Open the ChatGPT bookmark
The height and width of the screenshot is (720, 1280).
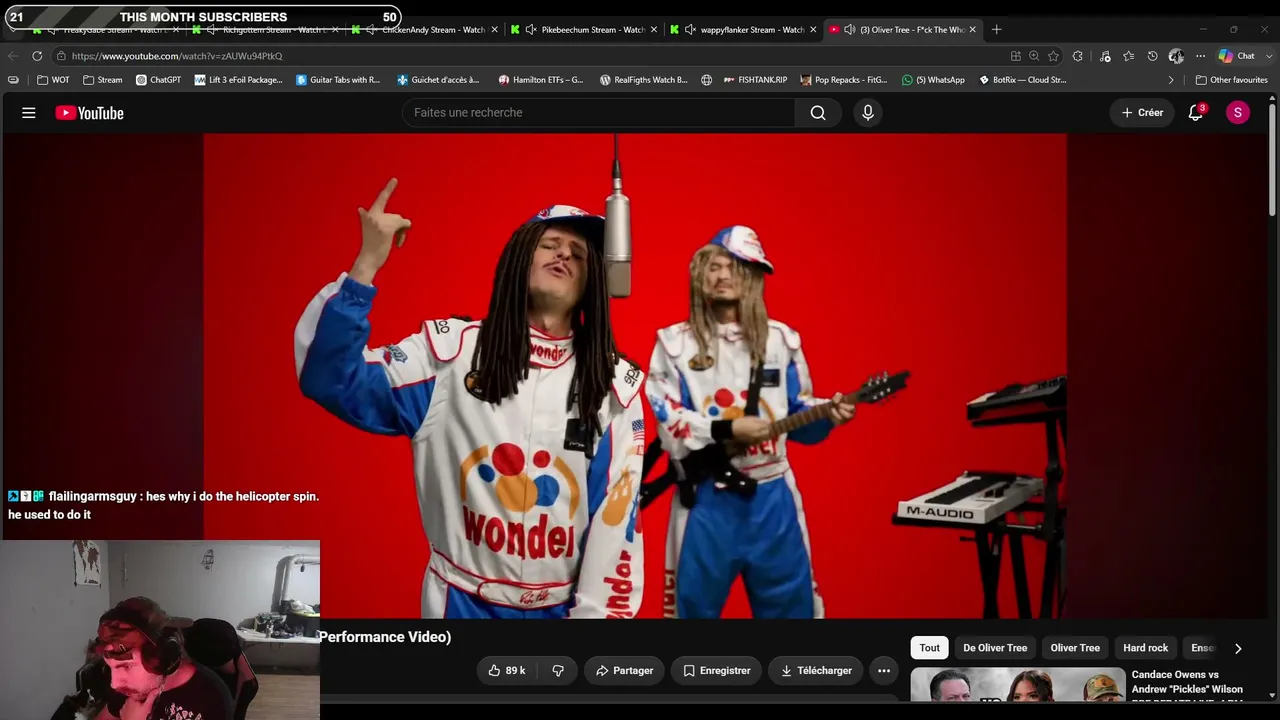(x=158, y=80)
